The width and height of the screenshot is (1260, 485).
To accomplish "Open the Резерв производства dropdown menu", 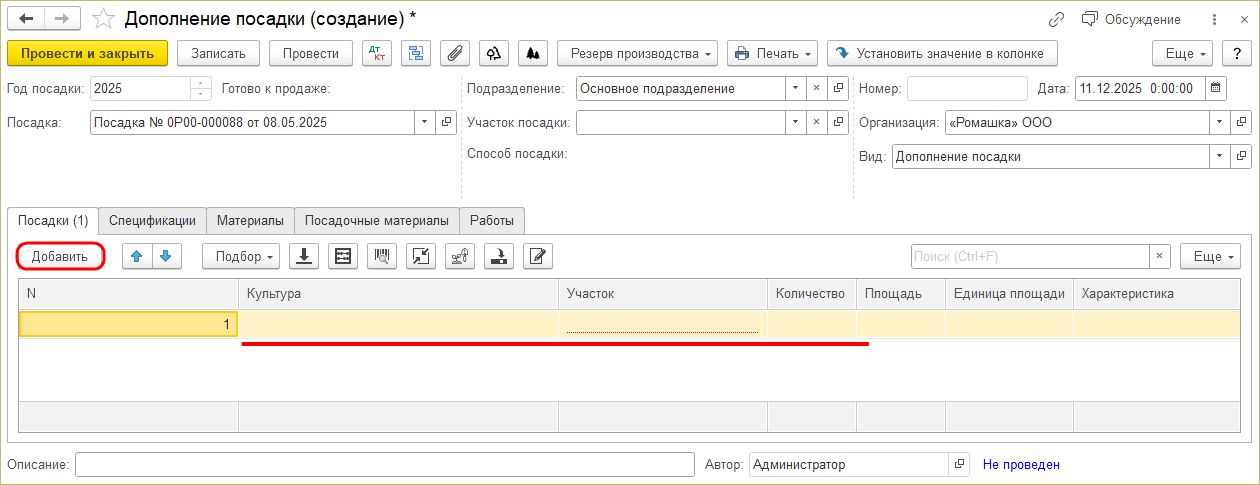I will [x=638, y=53].
